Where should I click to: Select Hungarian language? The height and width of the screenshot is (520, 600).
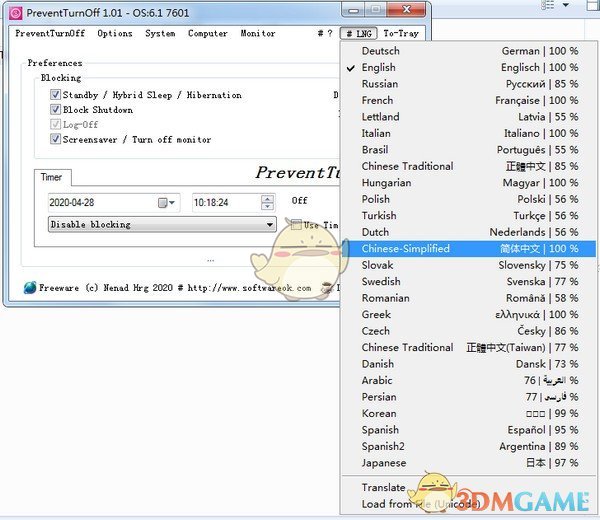tap(468, 183)
